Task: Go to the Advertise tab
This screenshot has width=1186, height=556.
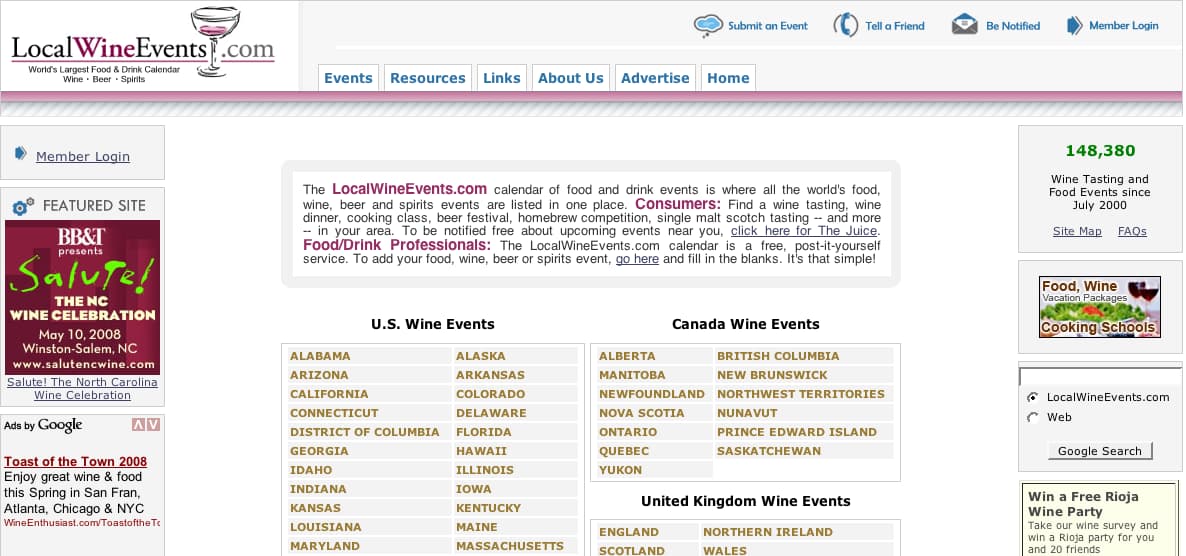Action: click(655, 78)
